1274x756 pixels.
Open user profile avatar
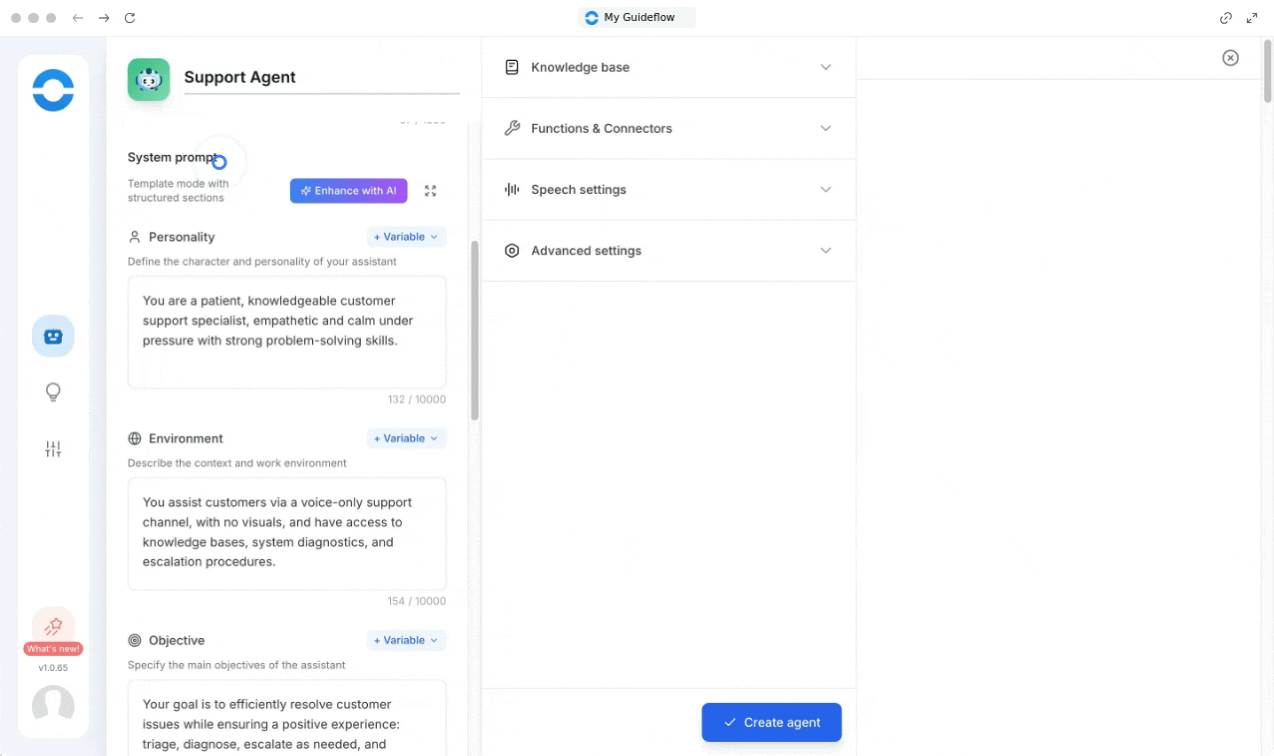[53, 705]
